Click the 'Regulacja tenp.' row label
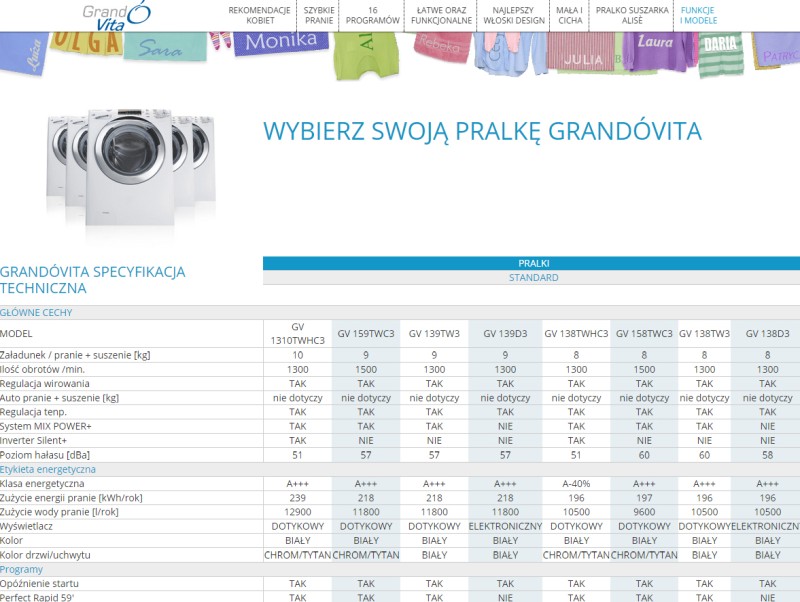 click(33, 412)
